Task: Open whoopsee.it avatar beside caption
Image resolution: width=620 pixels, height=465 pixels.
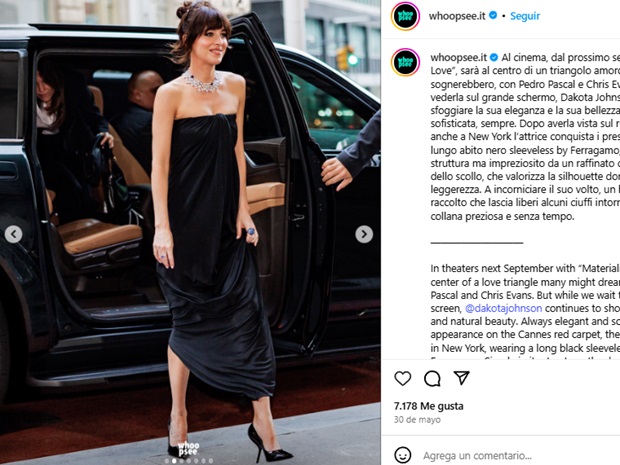Action: [x=405, y=62]
